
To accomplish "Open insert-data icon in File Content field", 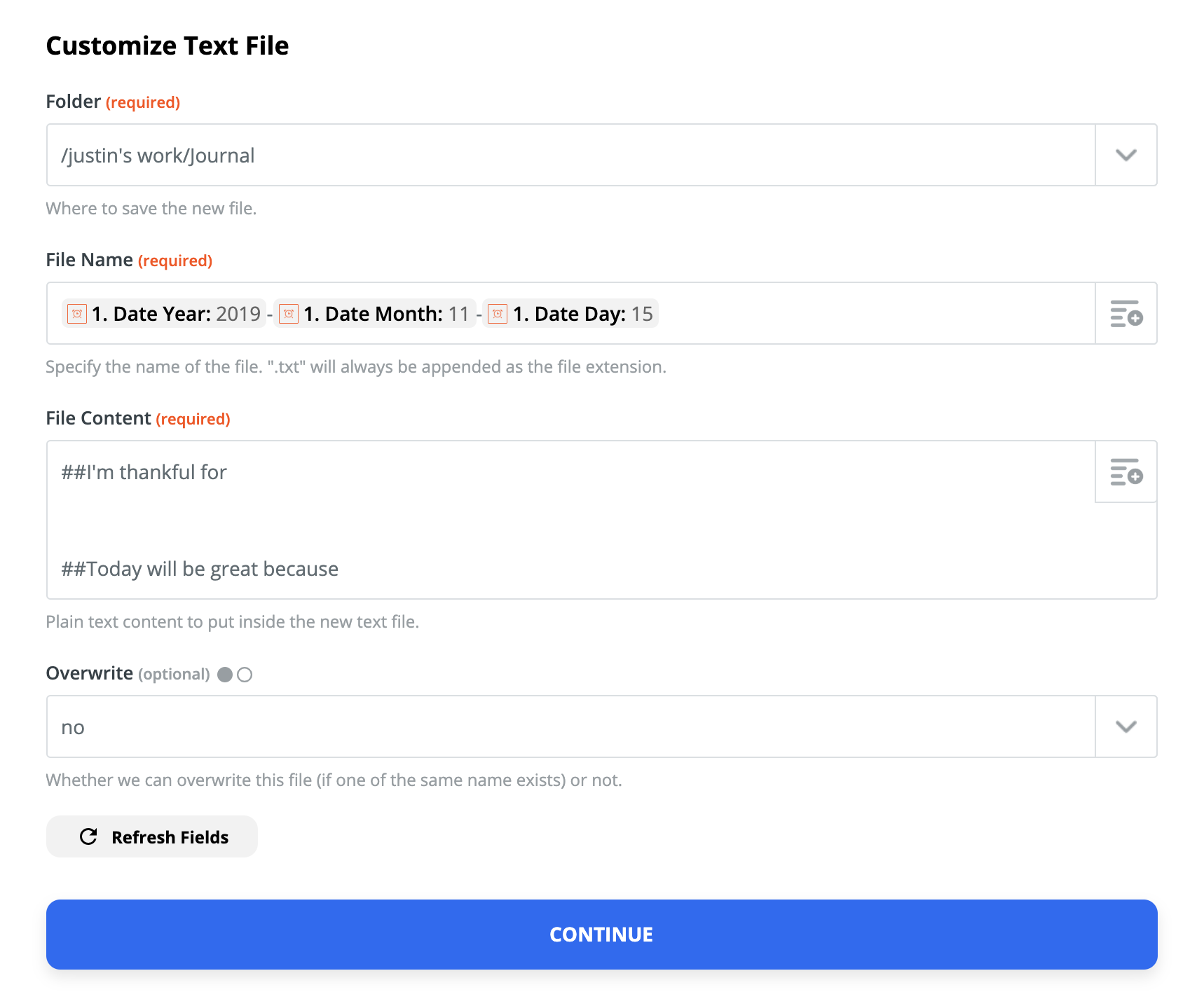I will pyautogui.click(x=1126, y=472).
